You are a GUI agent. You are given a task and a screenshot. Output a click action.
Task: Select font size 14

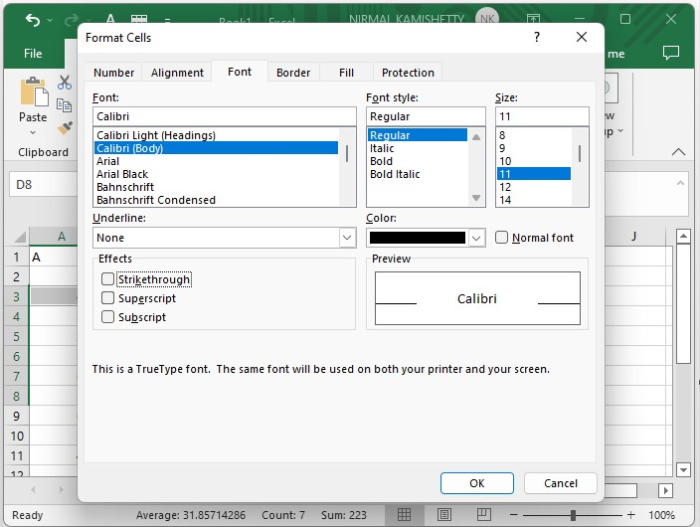pyautogui.click(x=533, y=200)
